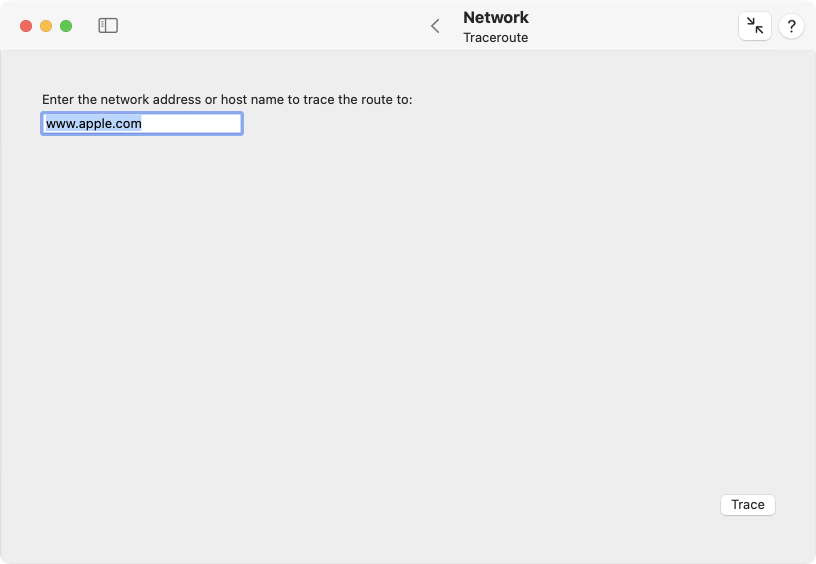Screen dimensions: 816x564
Task: Zoom window using green button
Action: (66, 26)
